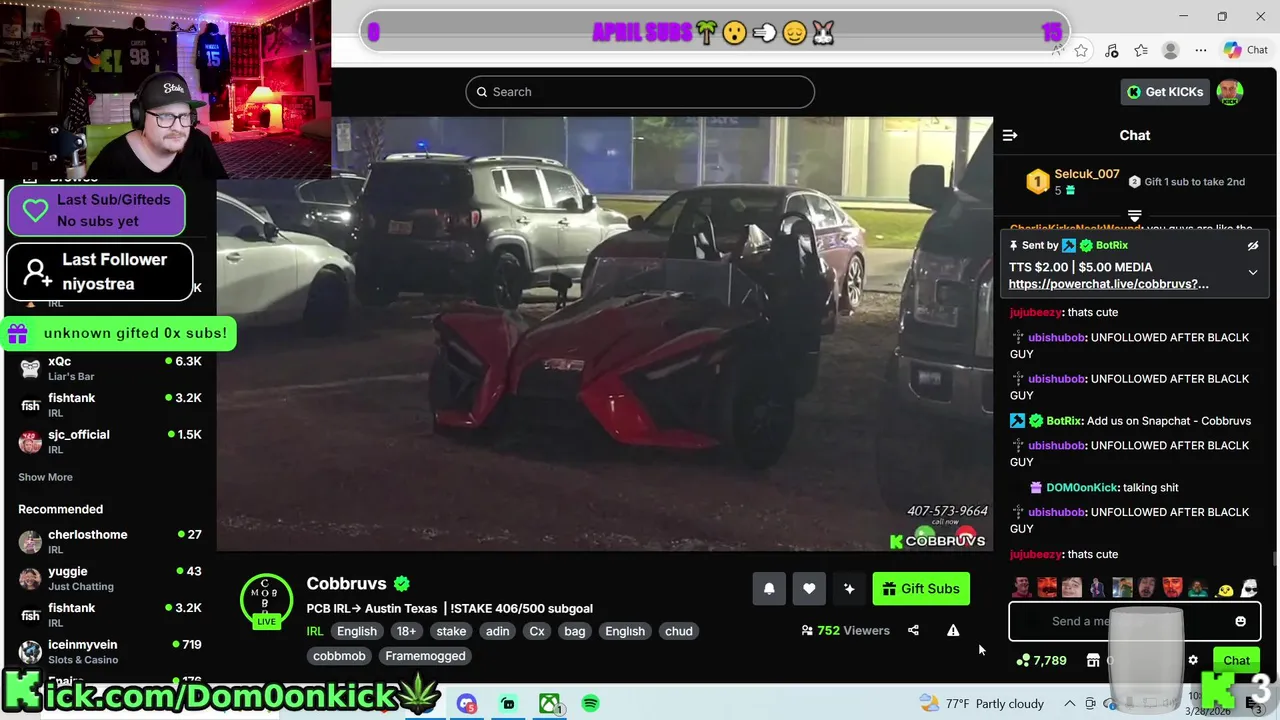The width and height of the screenshot is (1280, 720).
Task: Open the emoji picker in message box
Action: coord(1241,621)
